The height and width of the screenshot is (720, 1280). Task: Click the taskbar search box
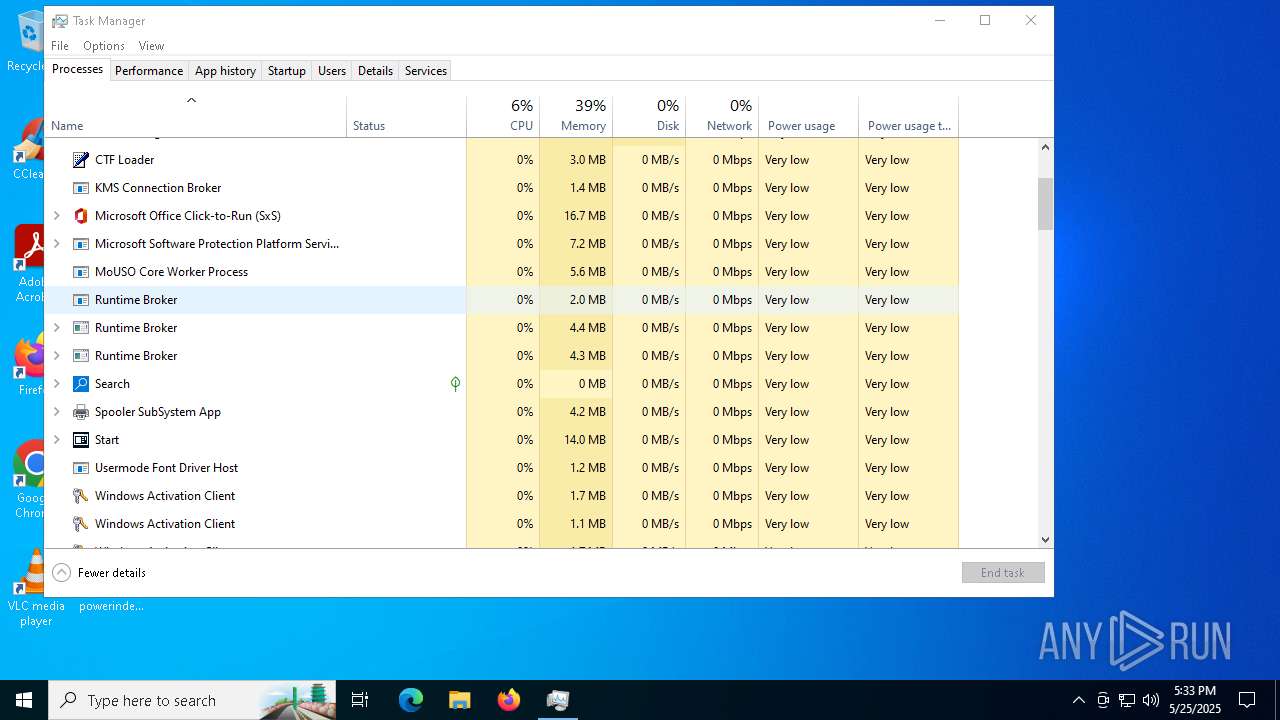point(192,700)
